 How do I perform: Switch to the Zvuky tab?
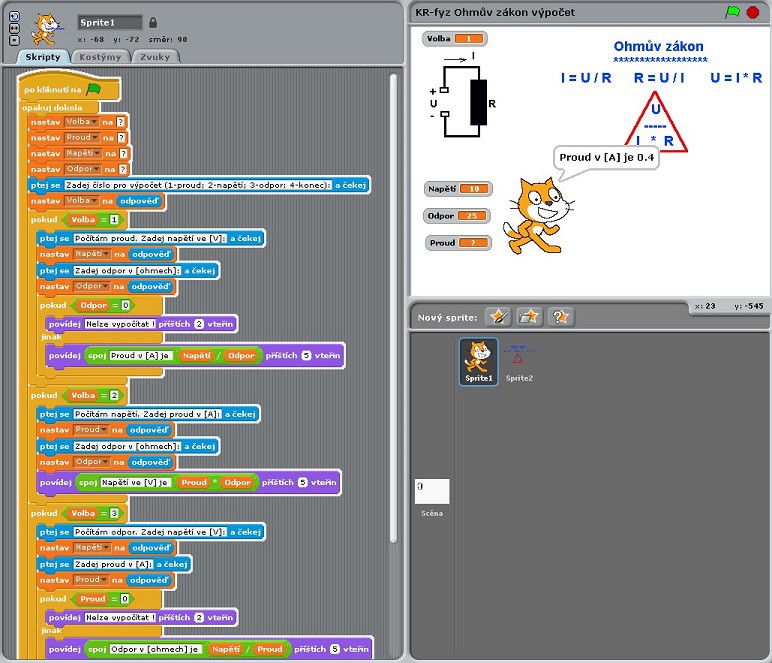pos(156,57)
